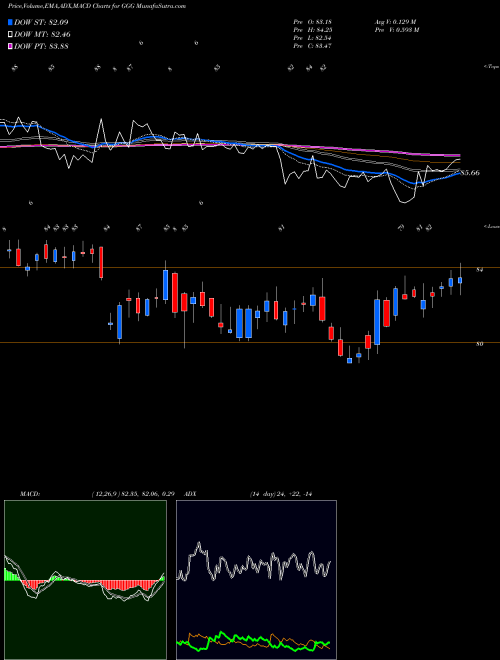
Task: Click the white DOW MT legend swatch
Action: (x=10, y=34)
